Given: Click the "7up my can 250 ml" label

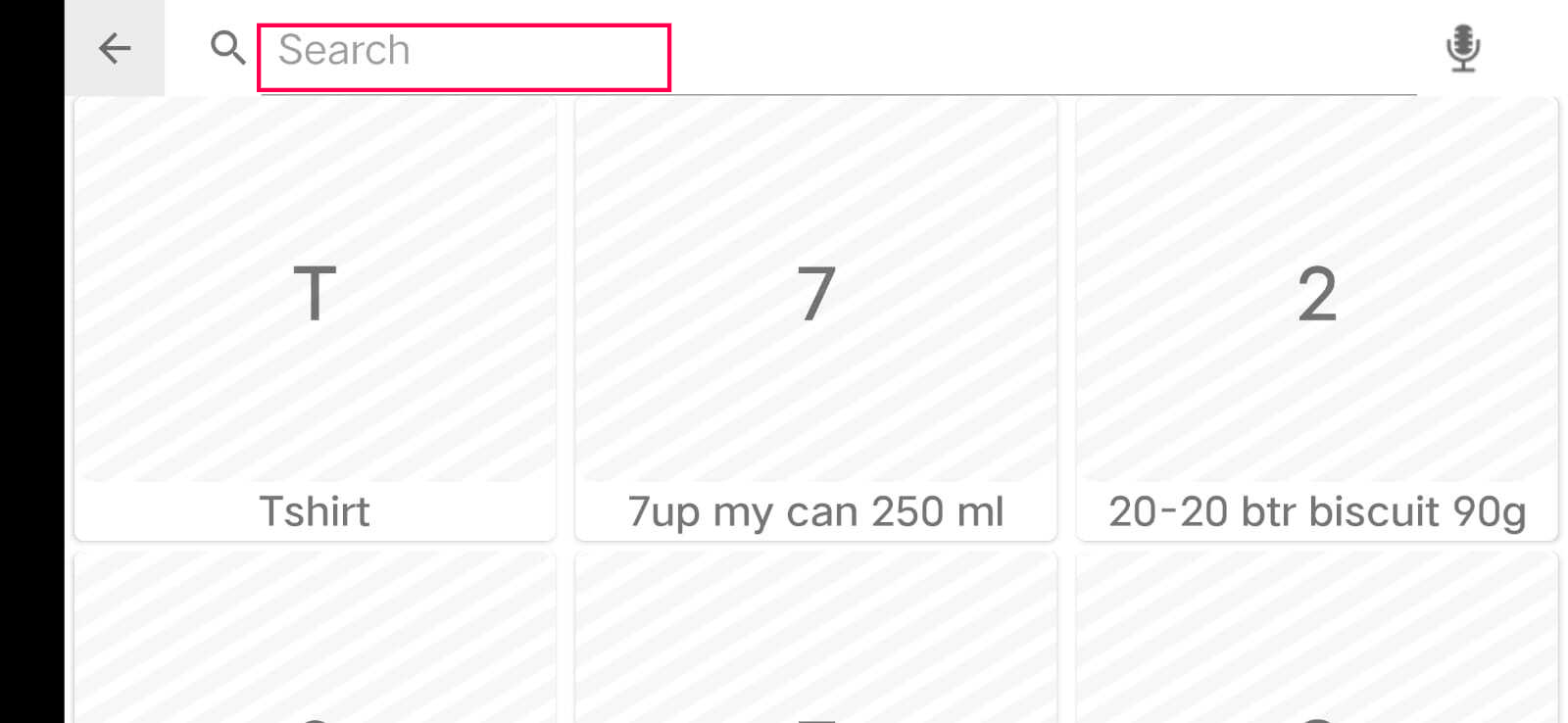Looking at the screenshot, I should coord(815,511).
